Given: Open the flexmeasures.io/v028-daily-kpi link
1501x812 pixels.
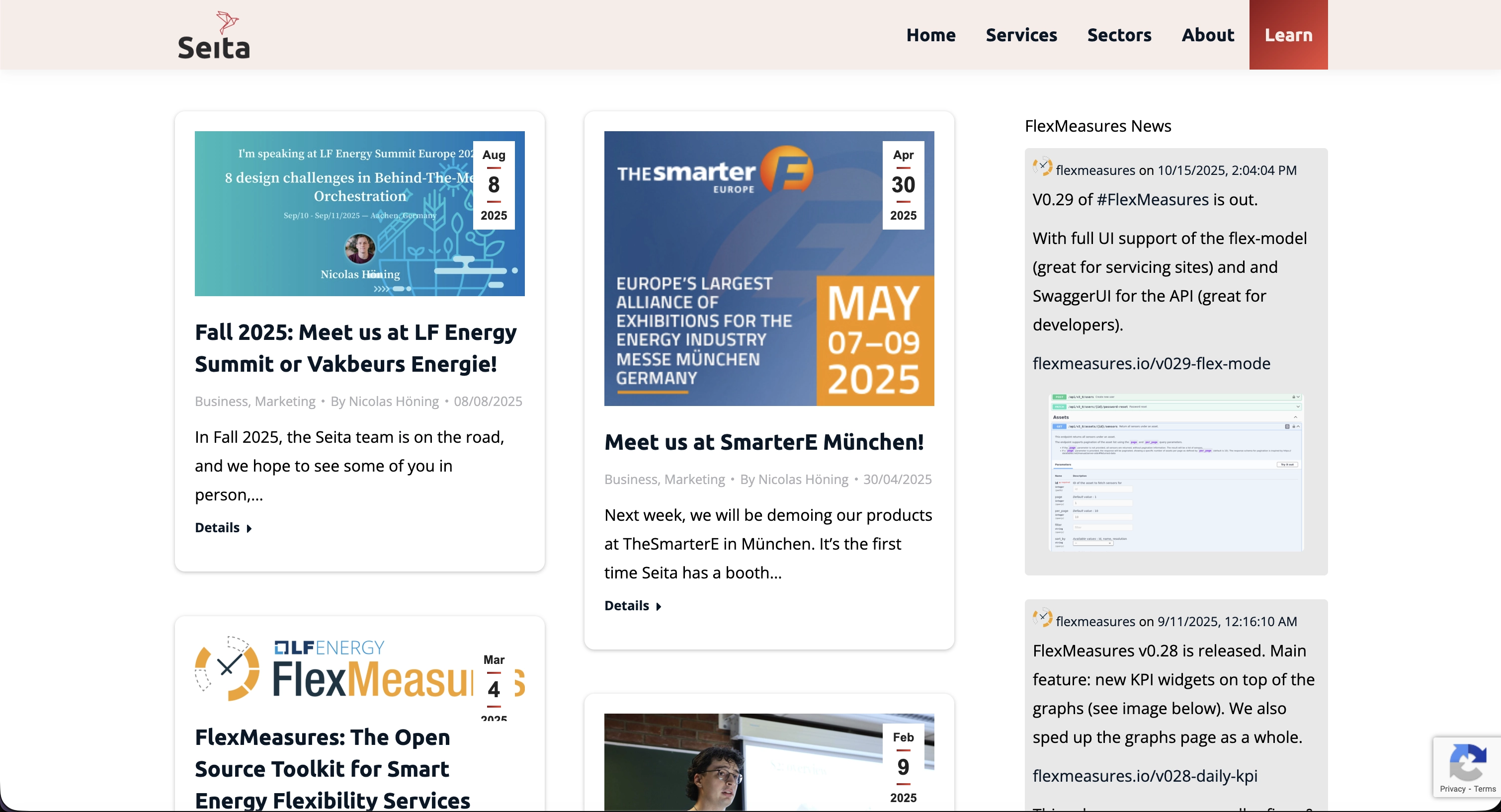Looking at the screenshot, I should click(1145, 776).
